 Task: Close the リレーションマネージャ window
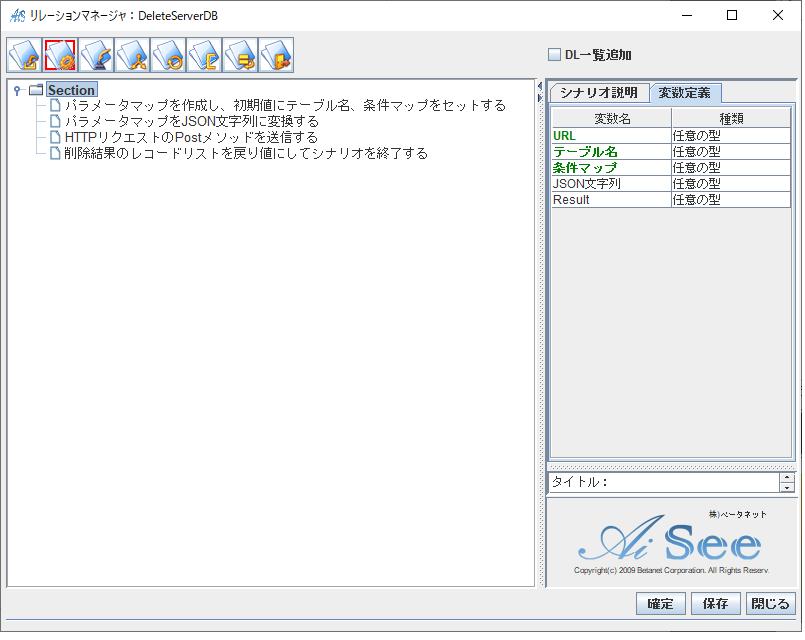click(777, 15)
